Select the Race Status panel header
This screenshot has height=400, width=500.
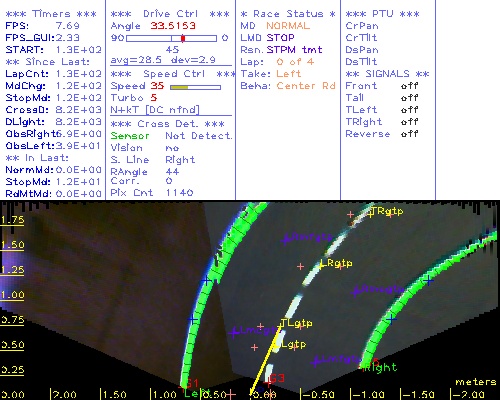point(288,14)
